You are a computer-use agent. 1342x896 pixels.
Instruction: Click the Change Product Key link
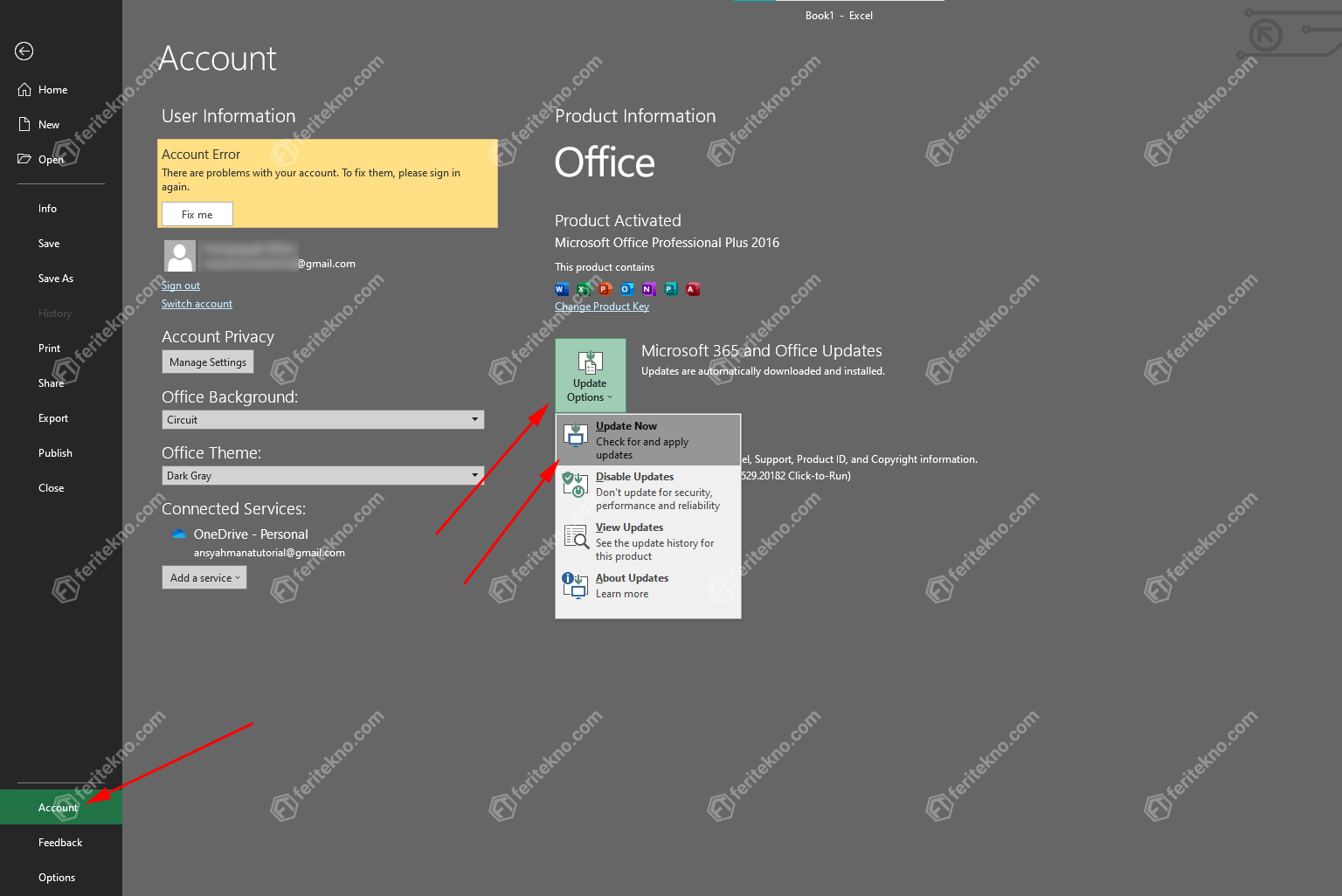point(602,307)
